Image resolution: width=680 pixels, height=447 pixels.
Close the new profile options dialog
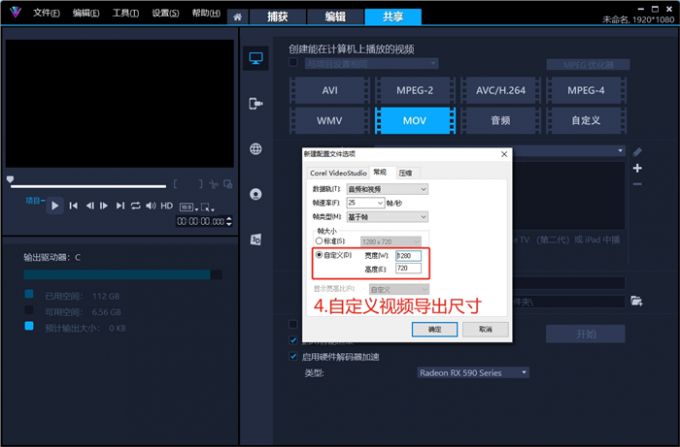coord(504,154)
